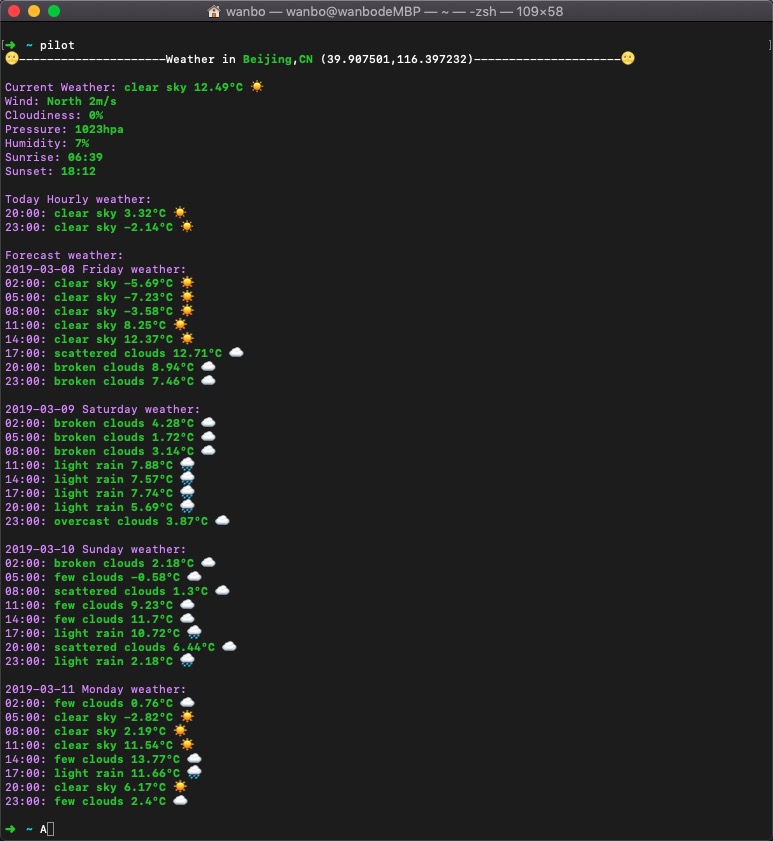This screenshot has width=773, height=841.
Task: Click the Sunset time '18:12'
Action: tap(78, 171)
